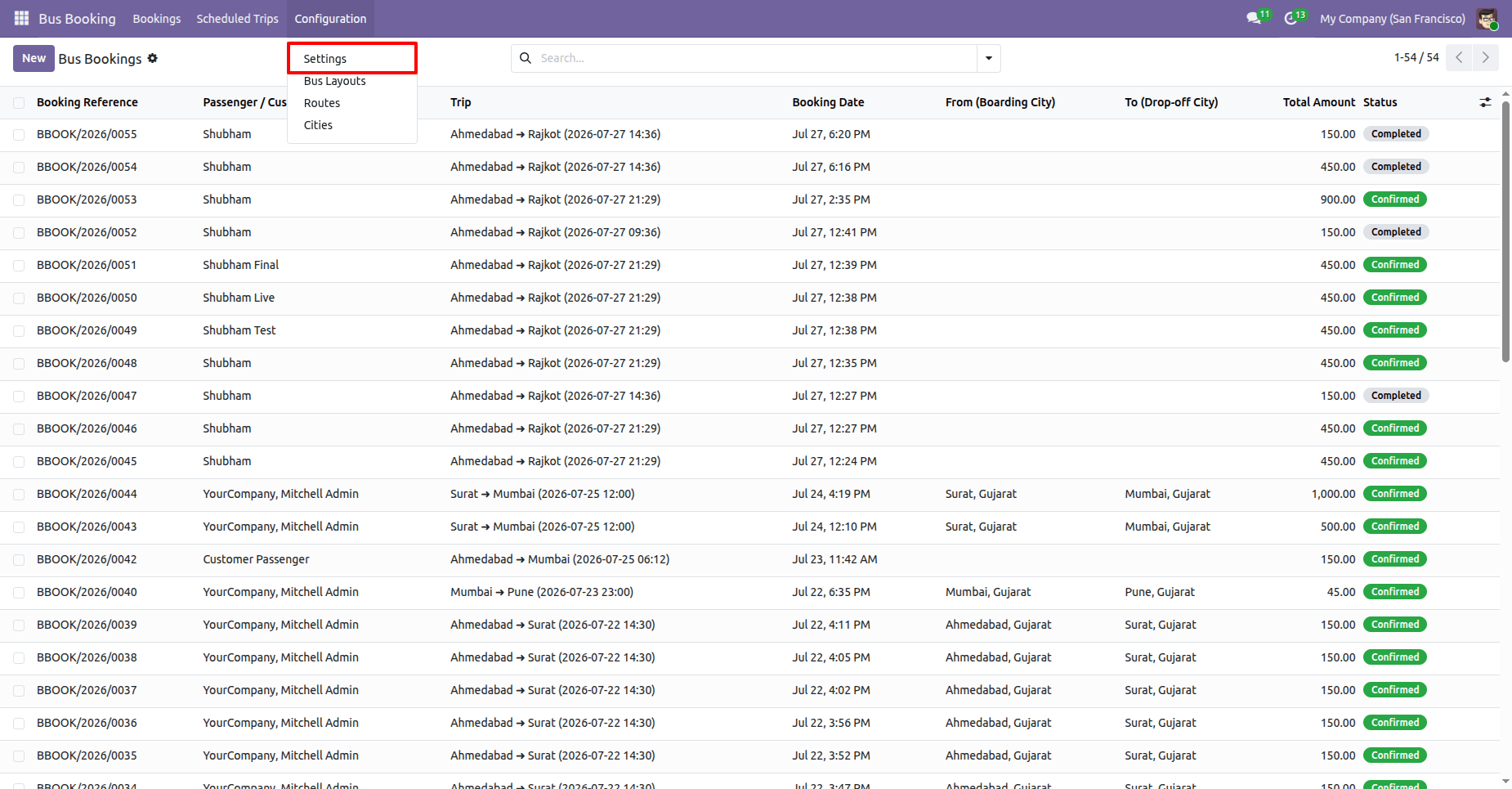
Task: Open the apps grid home menu
Action: pos(21,18)
